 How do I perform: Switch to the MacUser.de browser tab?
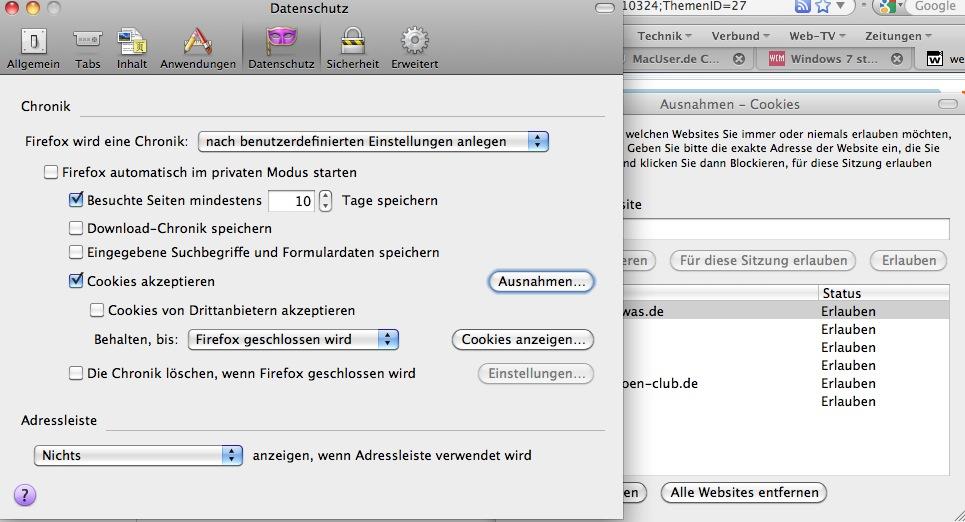[676, 59]
